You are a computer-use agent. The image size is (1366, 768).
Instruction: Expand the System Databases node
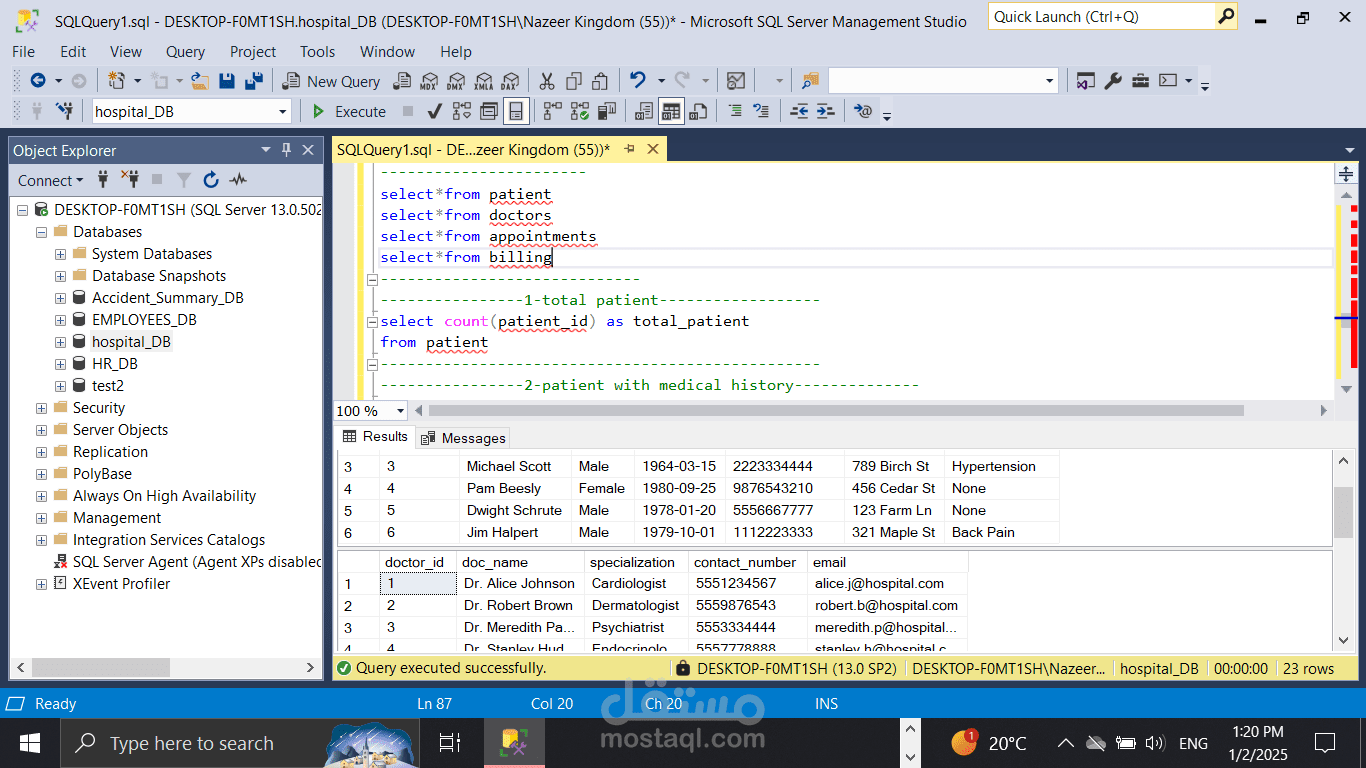60,254
